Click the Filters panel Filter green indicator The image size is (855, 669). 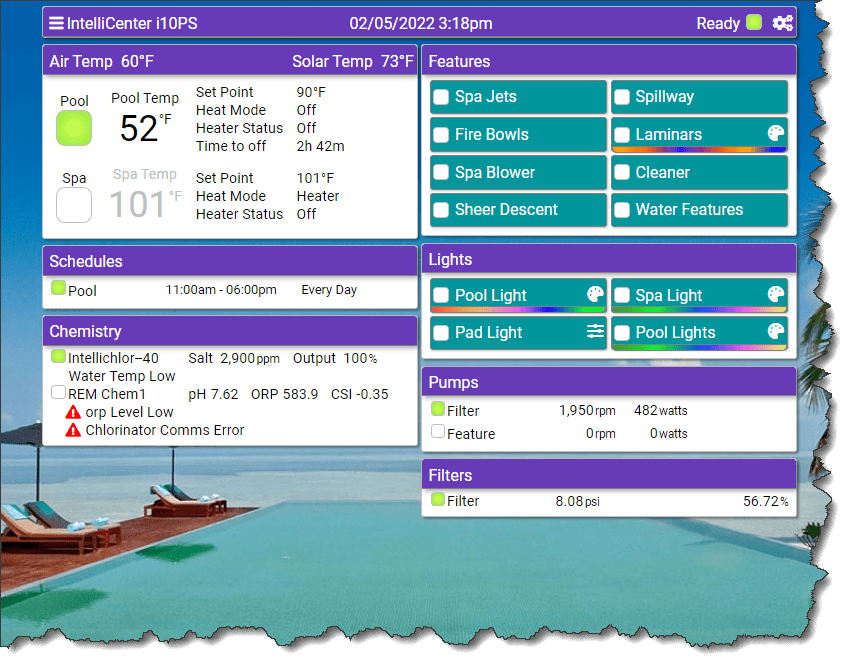[x=438, y=498]
